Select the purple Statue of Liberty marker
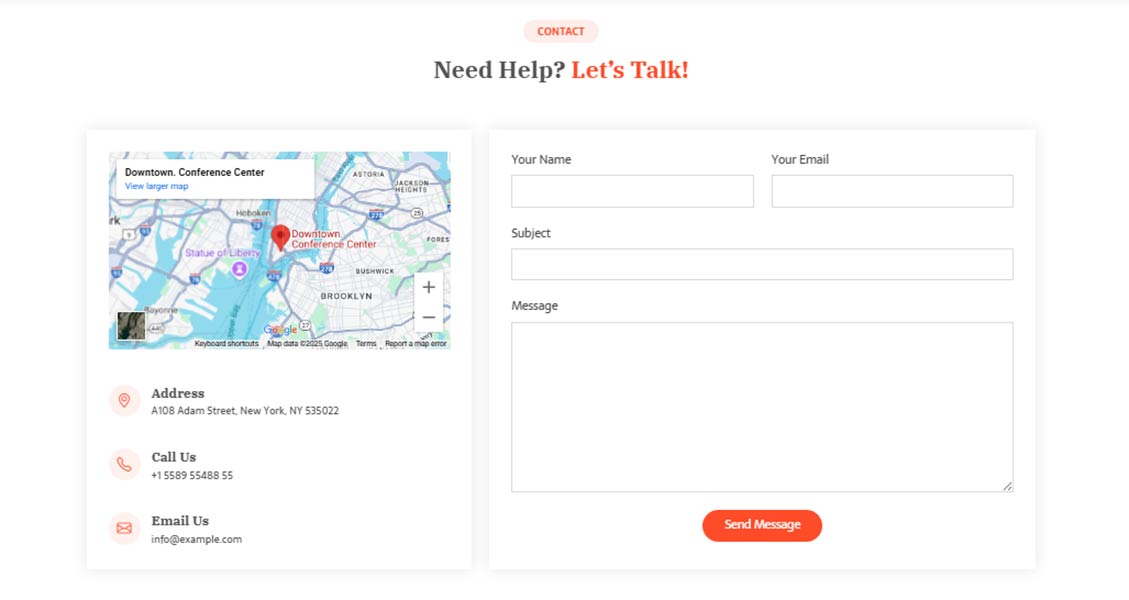The width and height of the screenshot is (1129, 600). tap(239, 269)
